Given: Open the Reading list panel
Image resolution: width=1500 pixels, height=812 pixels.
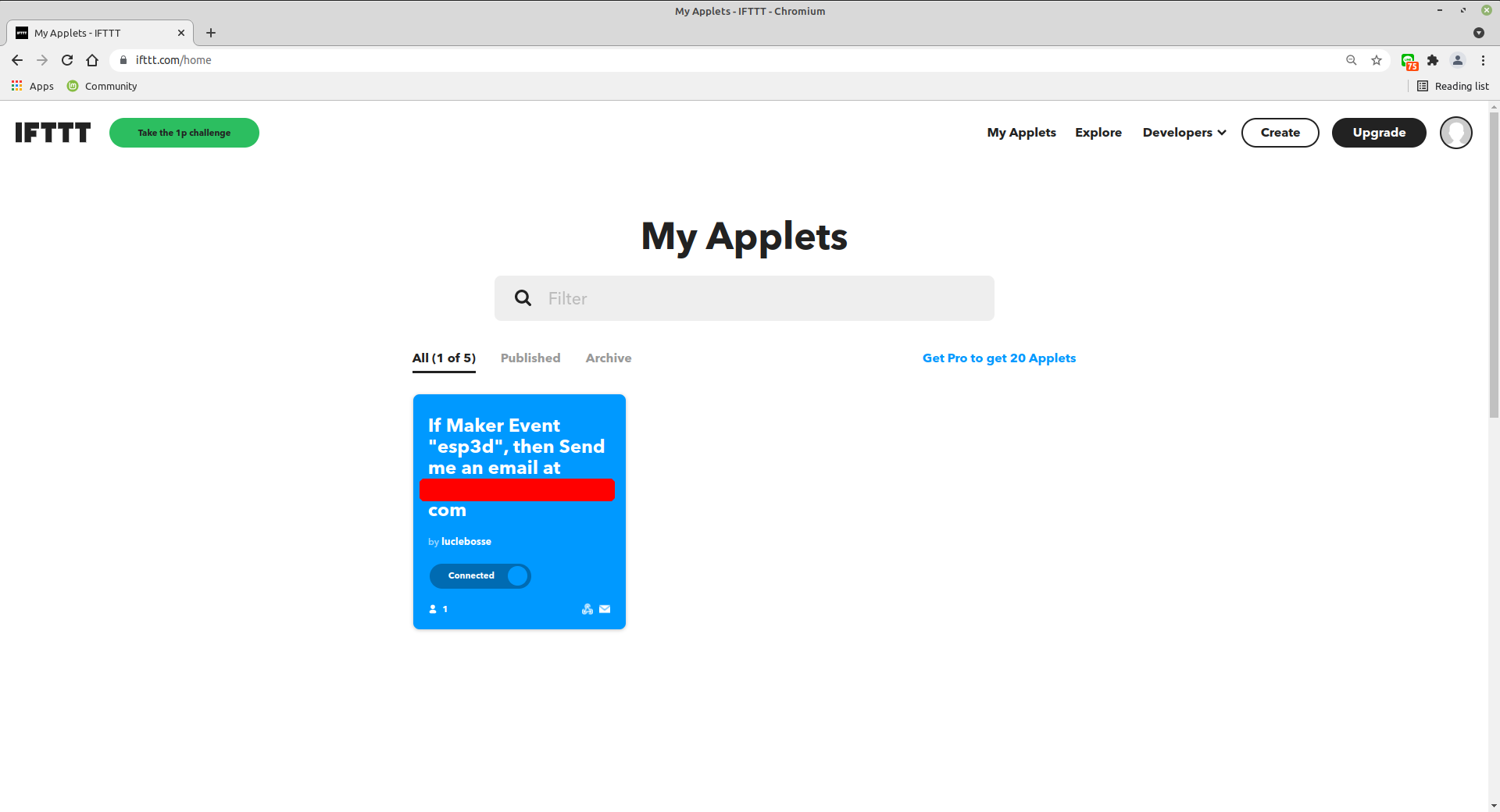Looking at the screenshot, I should coord(1453,86).
